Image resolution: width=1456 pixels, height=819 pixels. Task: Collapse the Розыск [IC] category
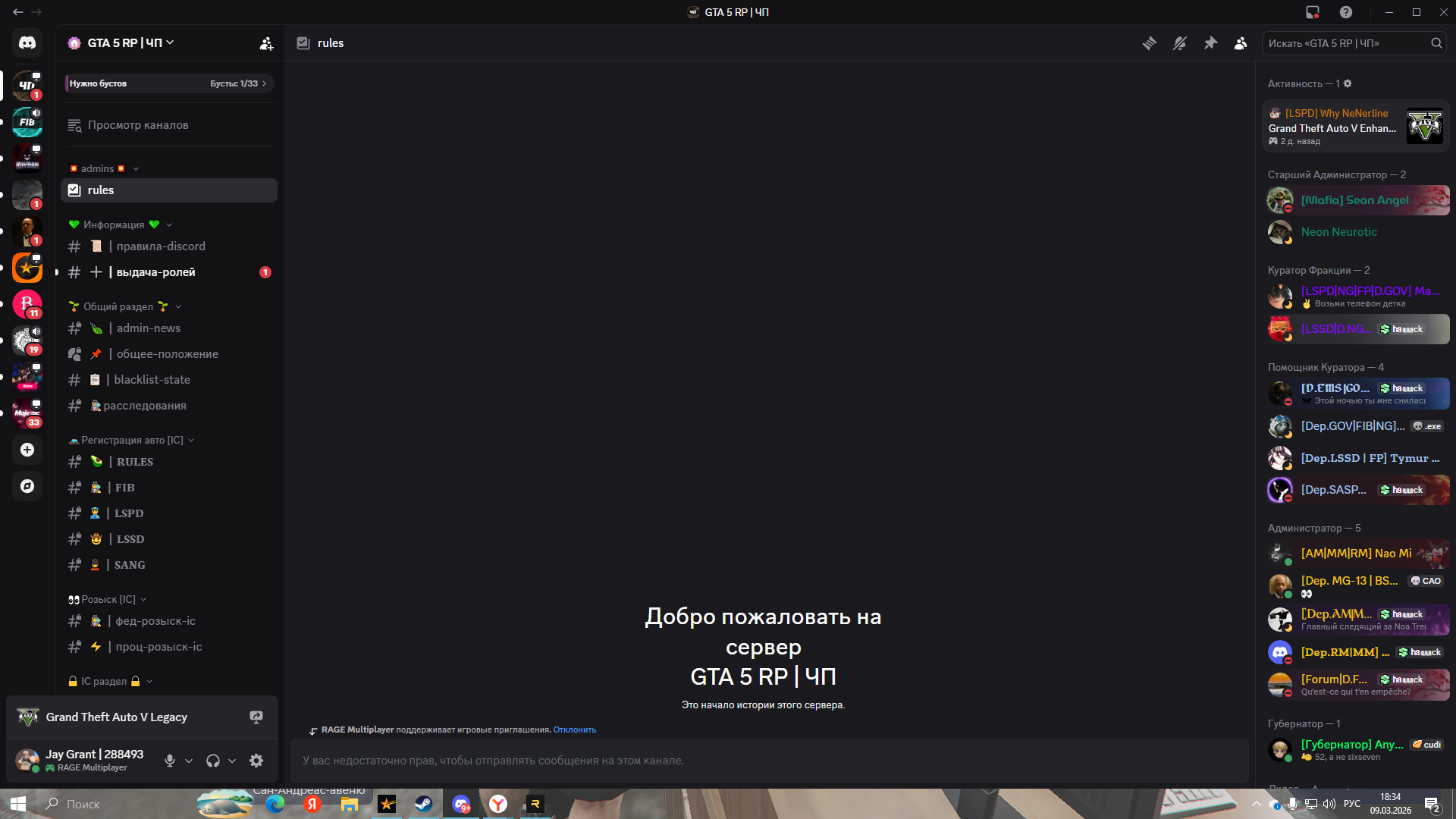pos(108,599)
